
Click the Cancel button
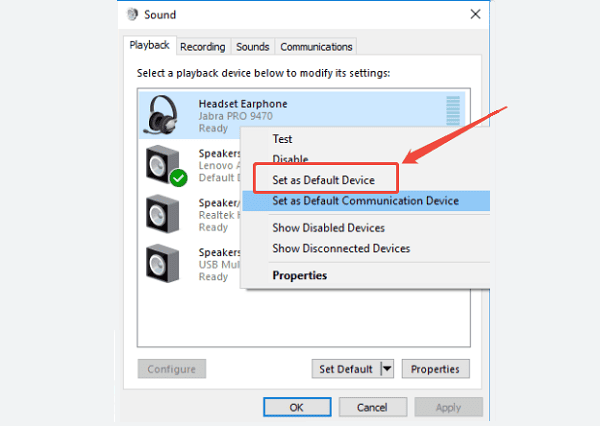tap(372, 407)
